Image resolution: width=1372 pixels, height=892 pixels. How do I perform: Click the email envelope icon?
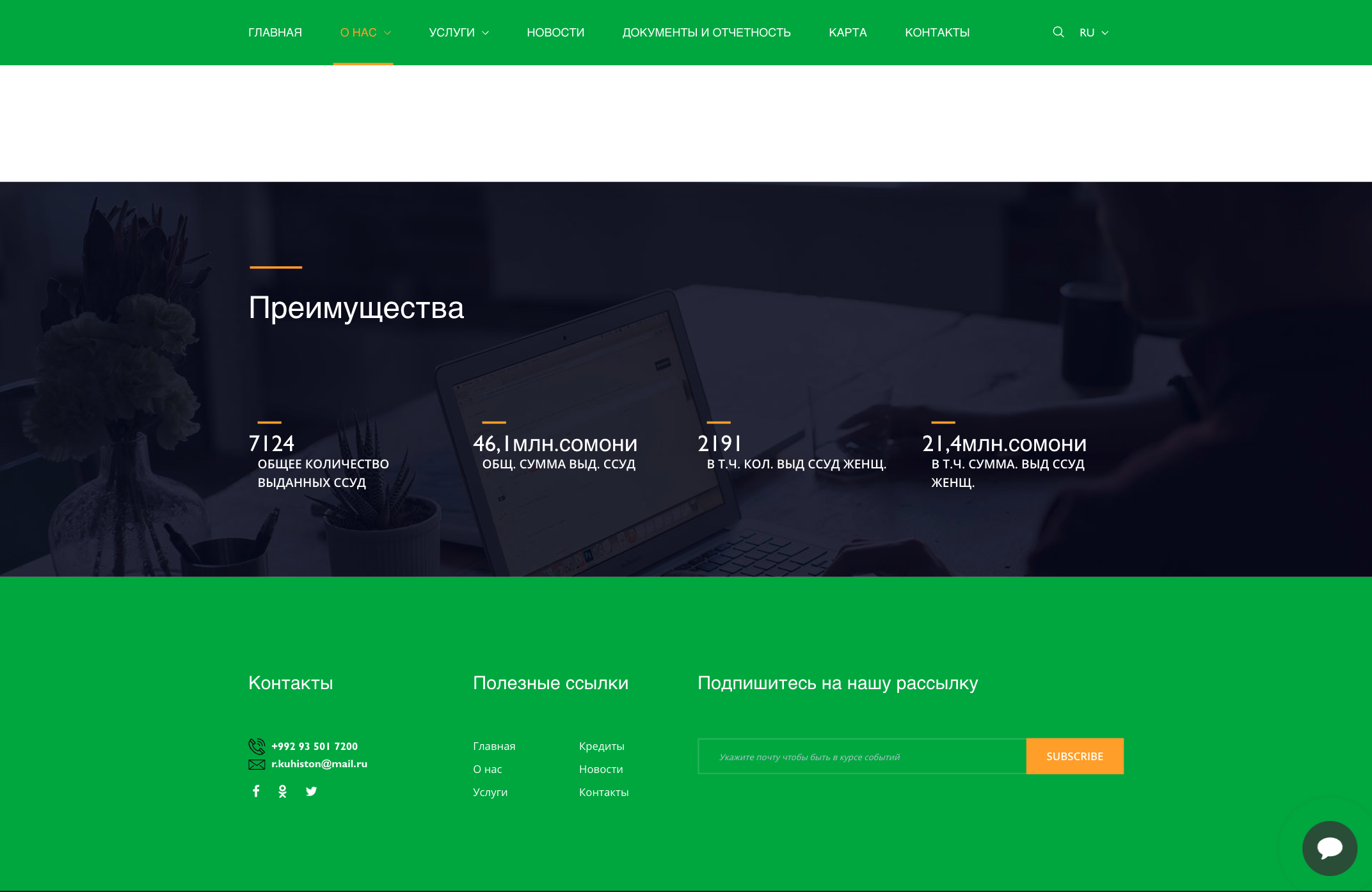(257, 764)
